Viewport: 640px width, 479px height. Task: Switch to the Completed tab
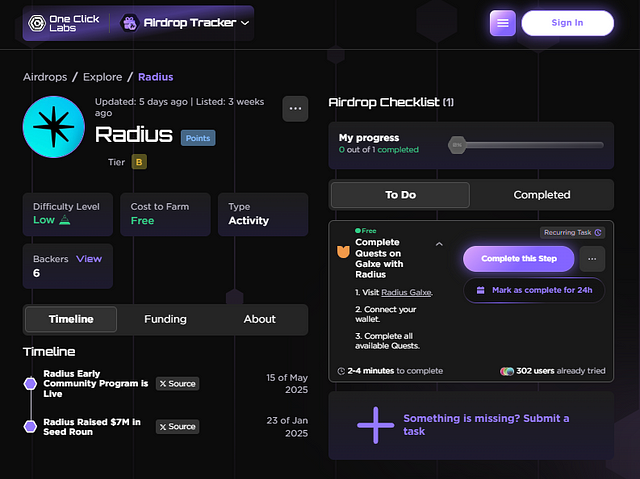click(x=542, y=195)
